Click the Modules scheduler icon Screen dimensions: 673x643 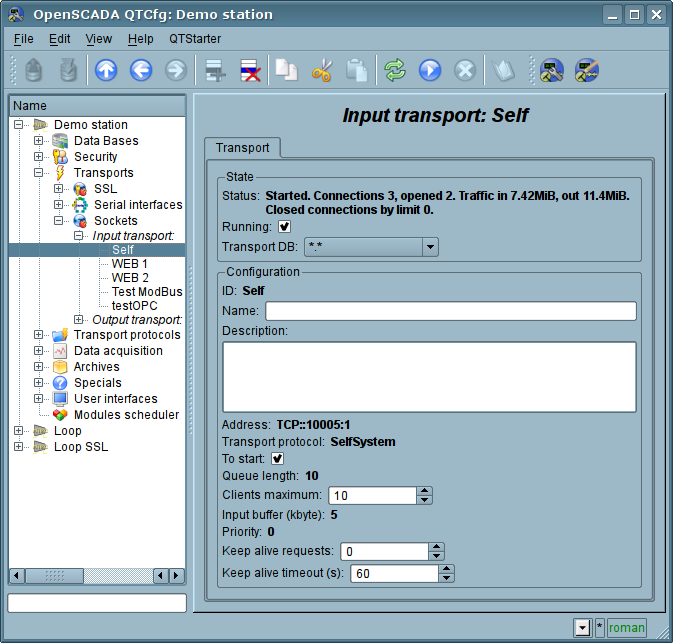click(60, 415)
